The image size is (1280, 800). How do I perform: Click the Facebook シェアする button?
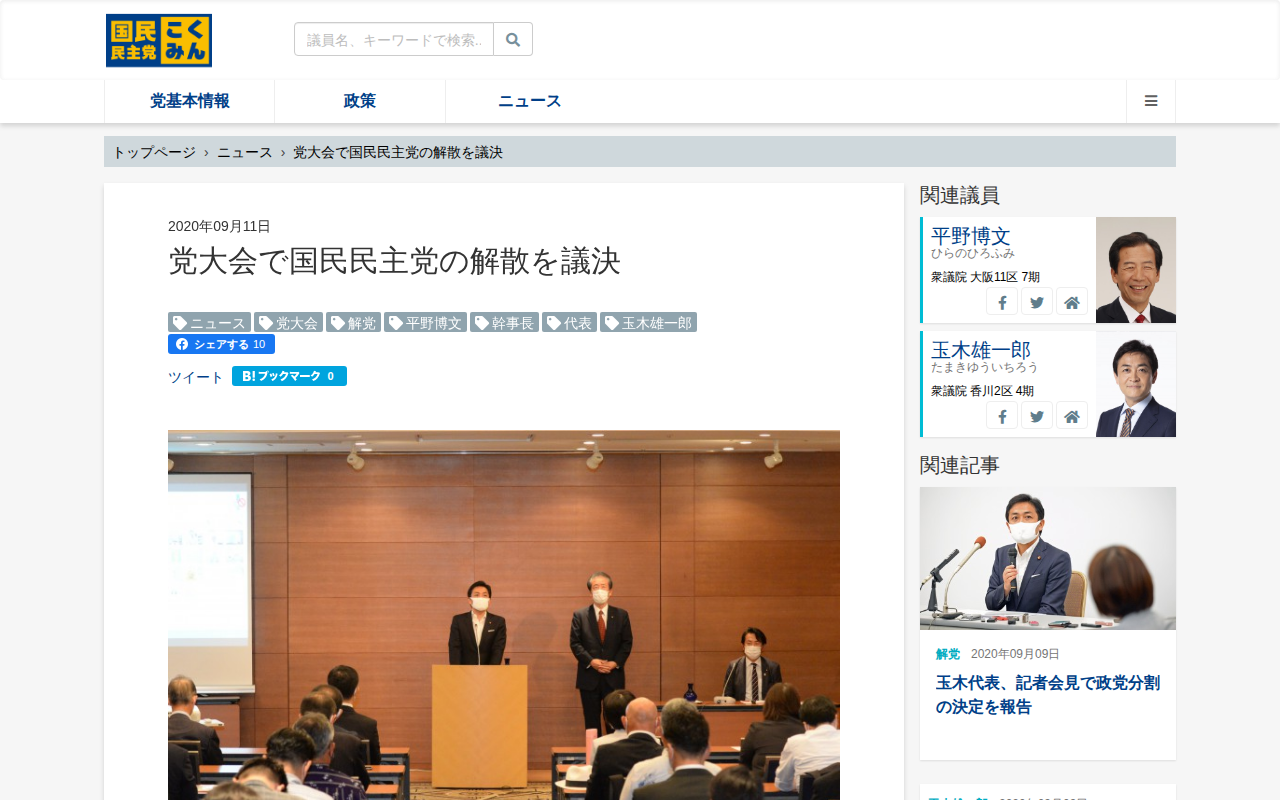tap(221, 344)
